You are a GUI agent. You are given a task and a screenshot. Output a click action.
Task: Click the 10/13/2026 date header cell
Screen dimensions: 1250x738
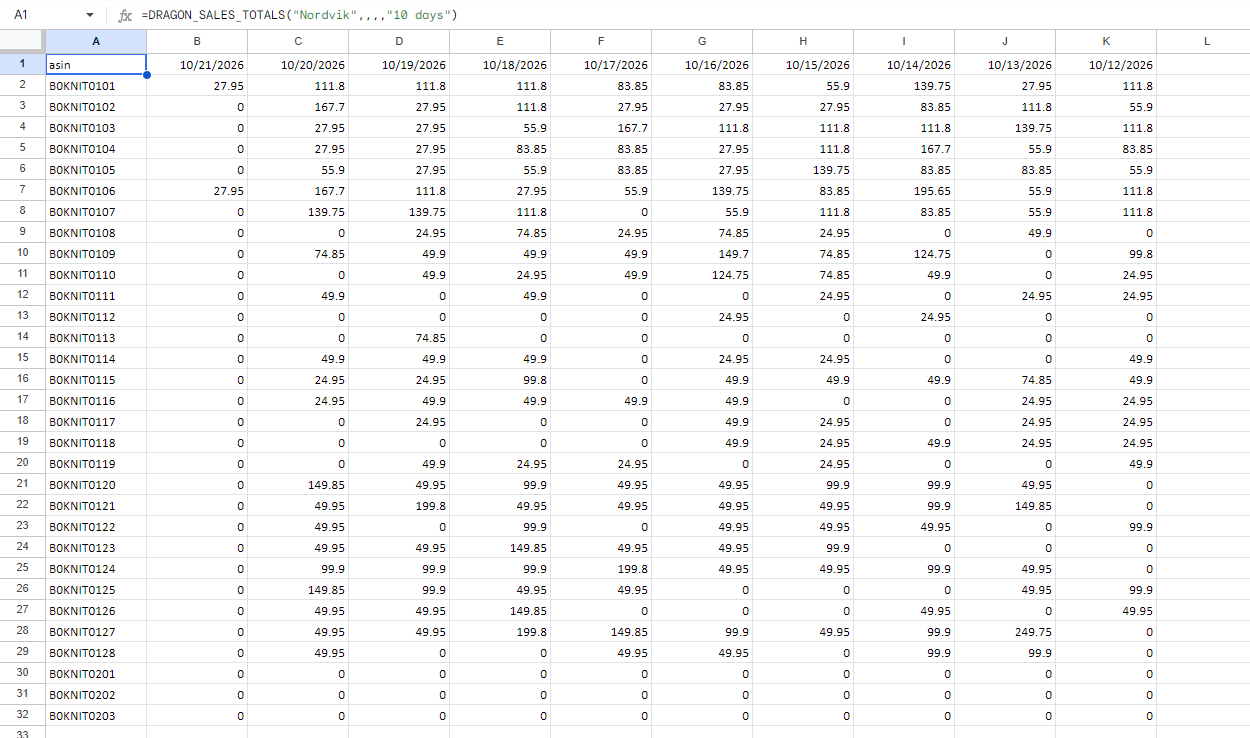(x=1005, y=64)
